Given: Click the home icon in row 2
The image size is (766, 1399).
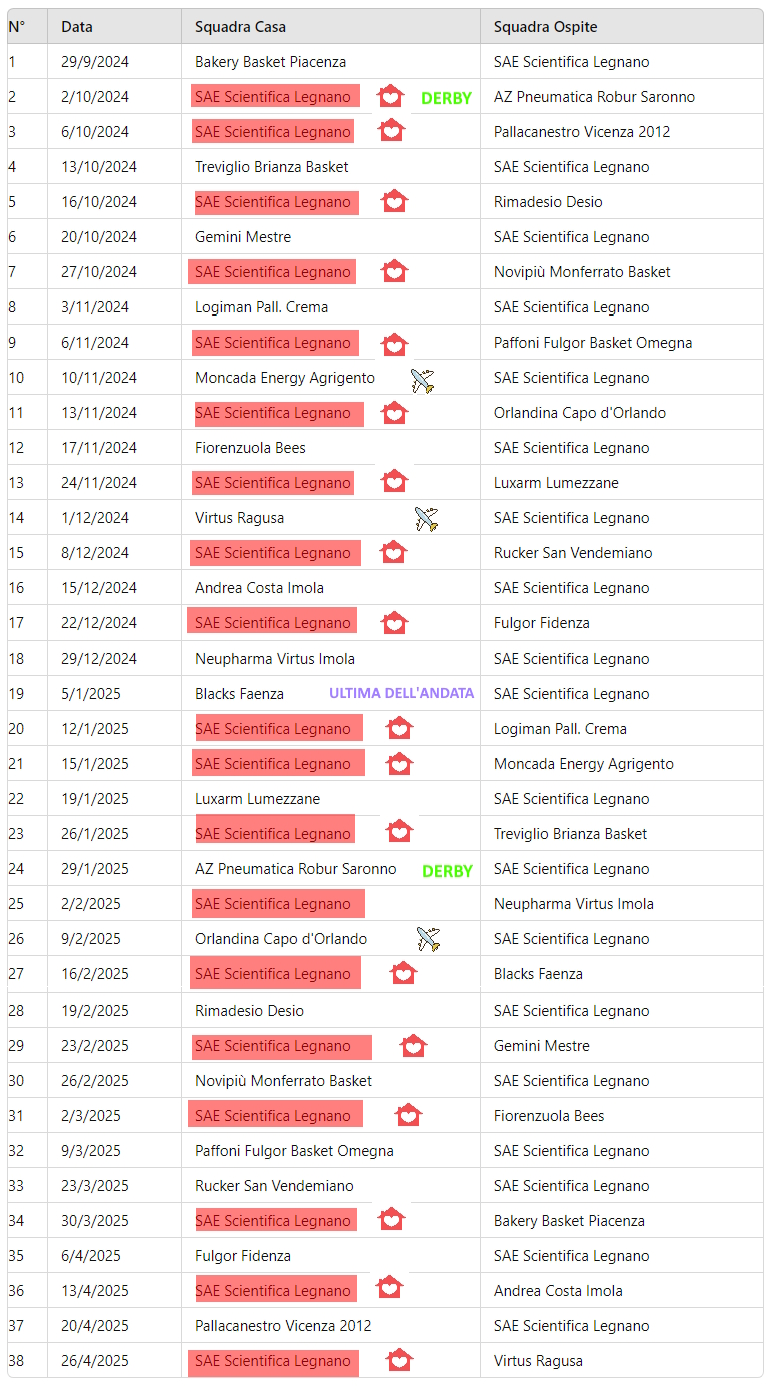Looking at the screenshot, I should 390,96.
